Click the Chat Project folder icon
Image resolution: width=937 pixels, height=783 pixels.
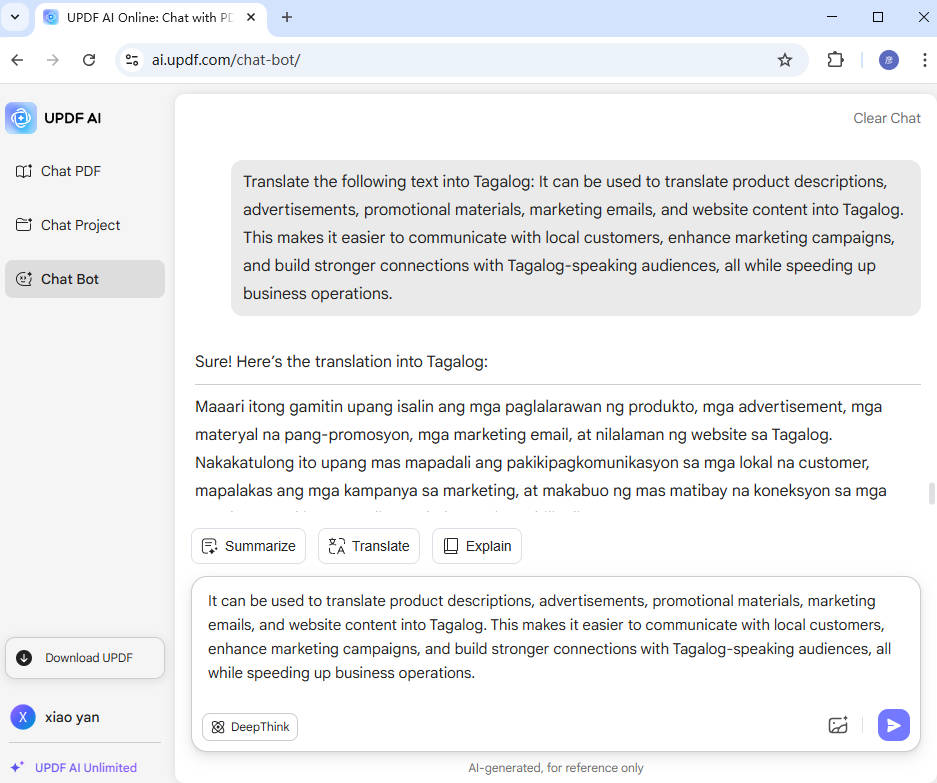[24, 225]
